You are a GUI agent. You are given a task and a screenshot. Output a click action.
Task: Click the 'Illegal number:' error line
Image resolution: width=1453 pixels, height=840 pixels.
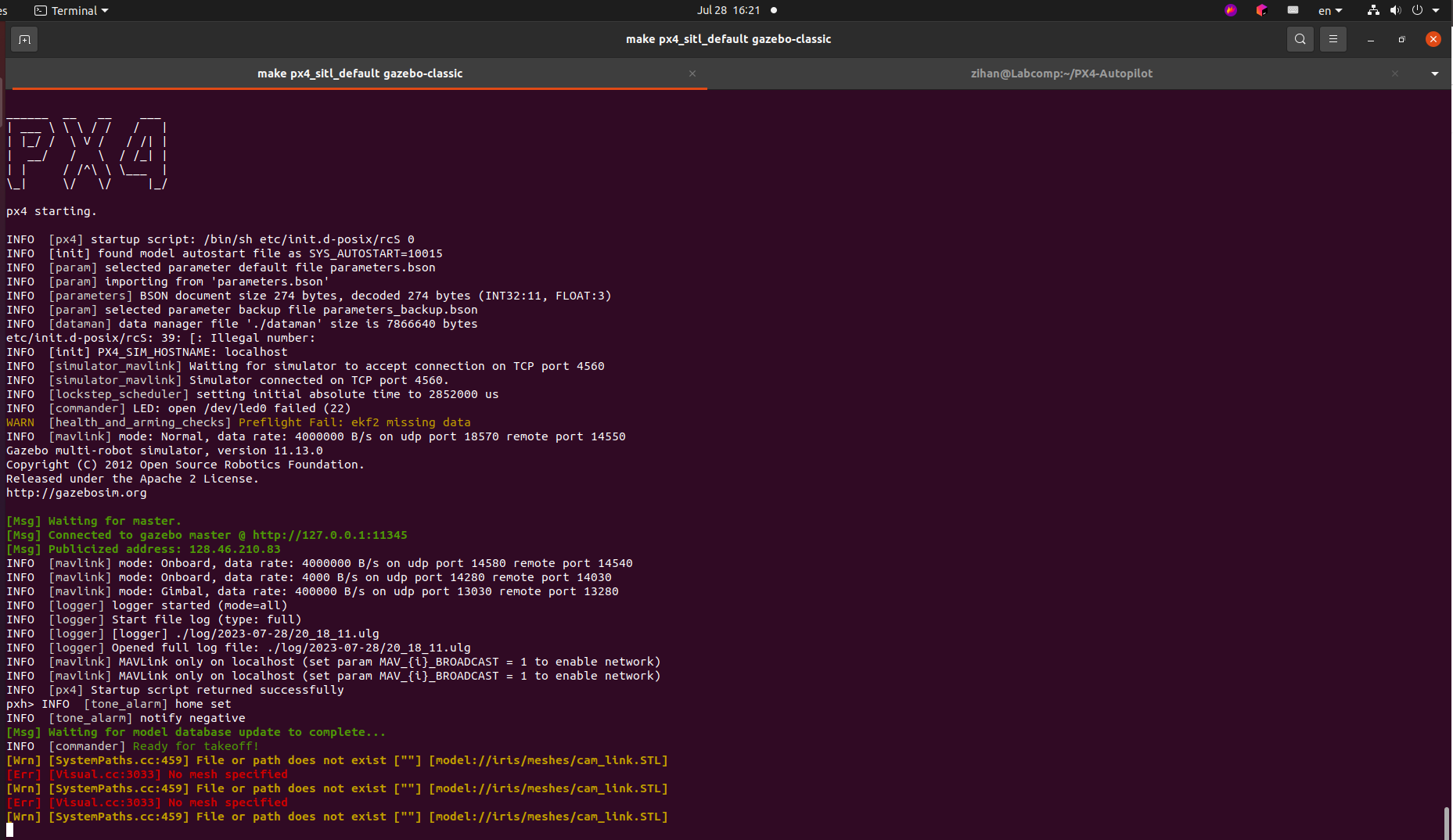coord(161,338)
